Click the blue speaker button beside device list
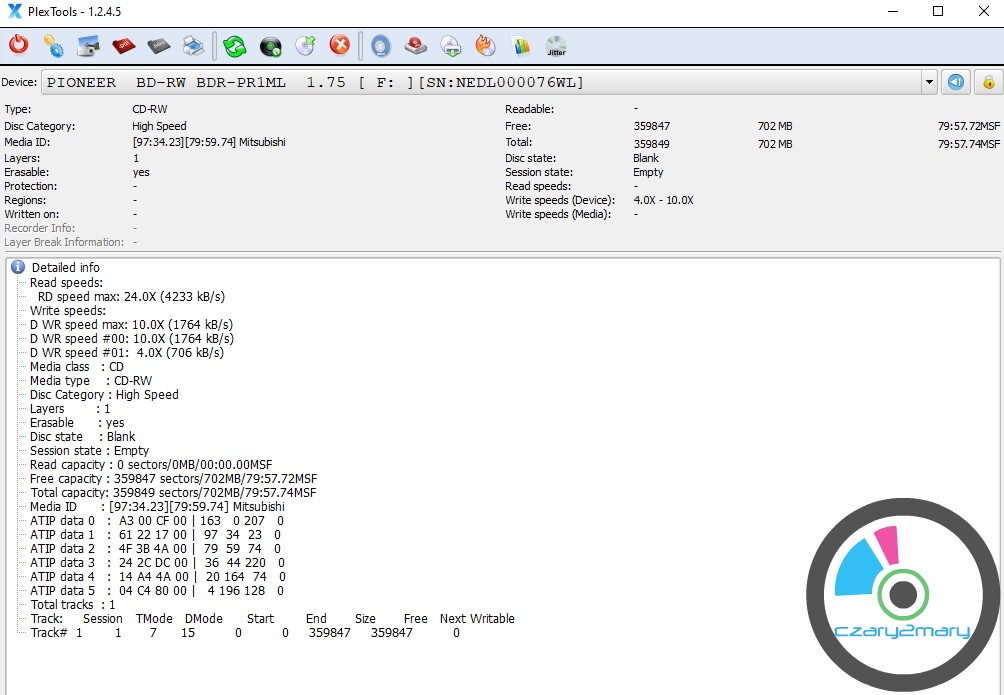The height and width of the screenshot is (695, 1004). pyautogui.click(x=957, y=82)
